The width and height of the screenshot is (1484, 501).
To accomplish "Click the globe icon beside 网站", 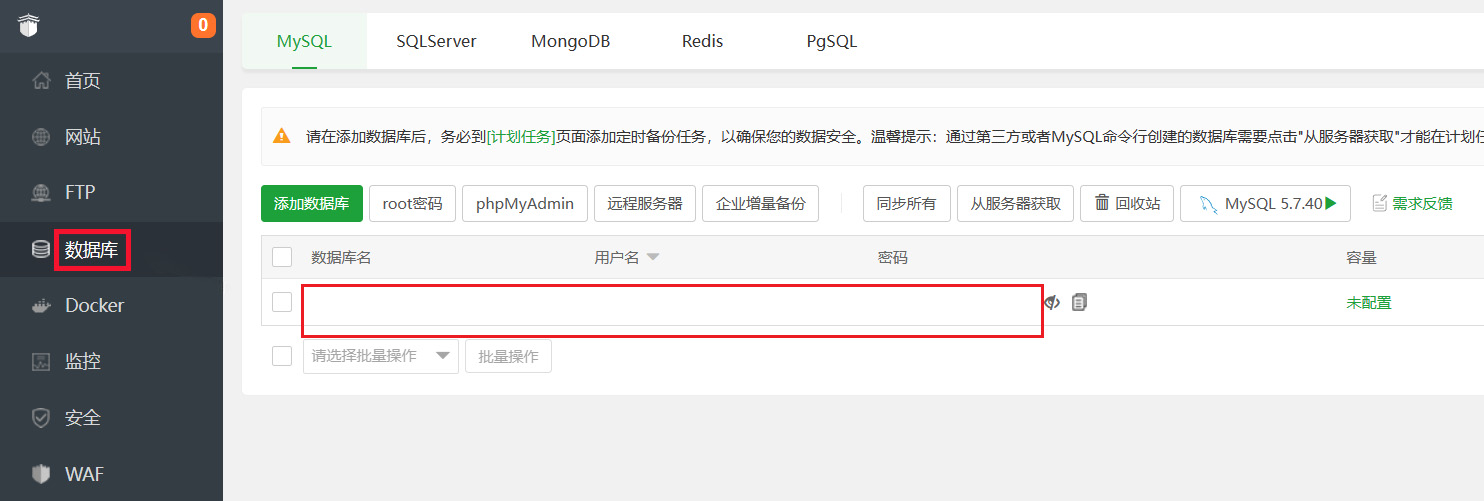I will click(41, 137).
